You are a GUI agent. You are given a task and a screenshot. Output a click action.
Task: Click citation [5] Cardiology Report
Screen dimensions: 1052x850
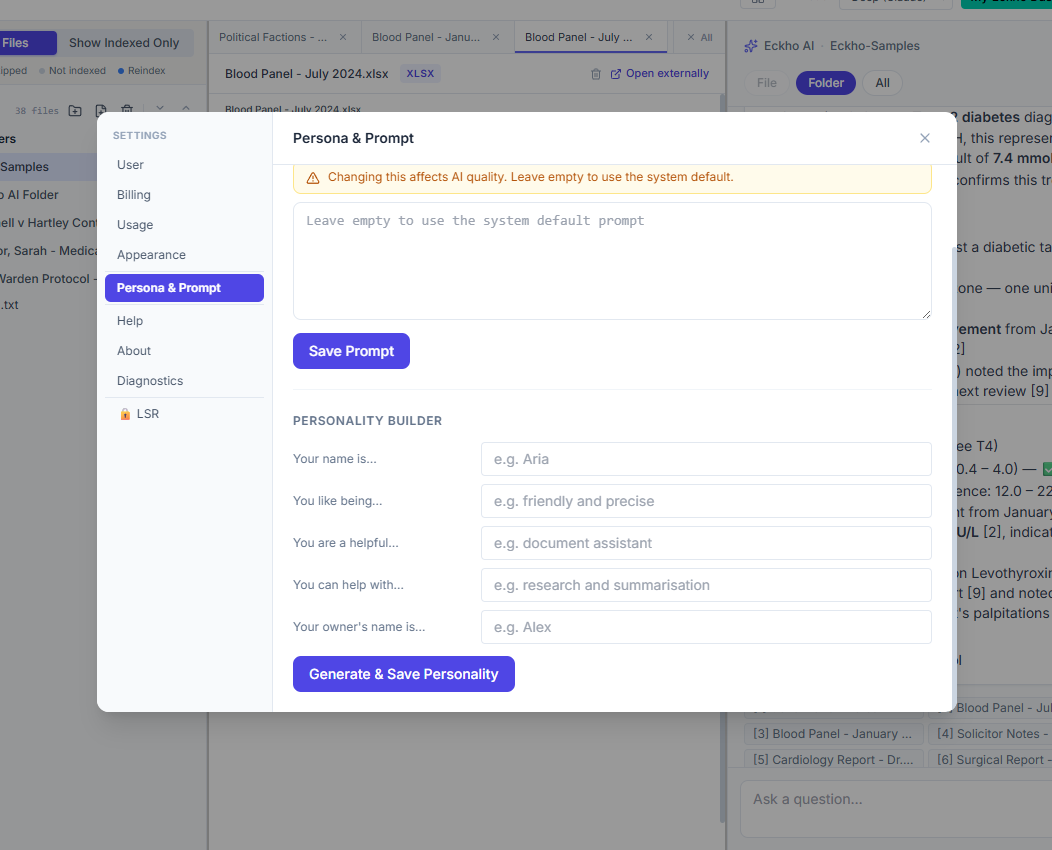click(833, 759)
